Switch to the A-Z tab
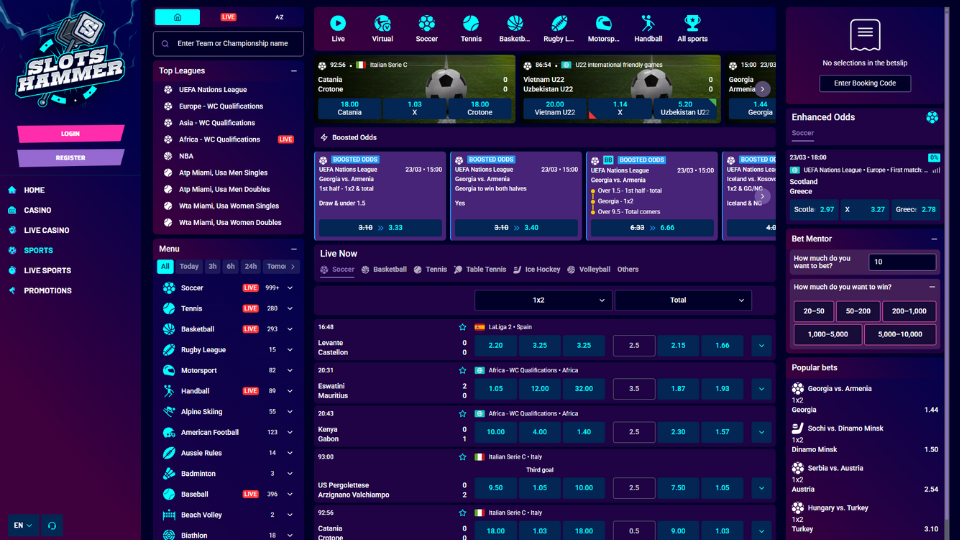Screen dimensions: 960x540 [x=279, y=17]
